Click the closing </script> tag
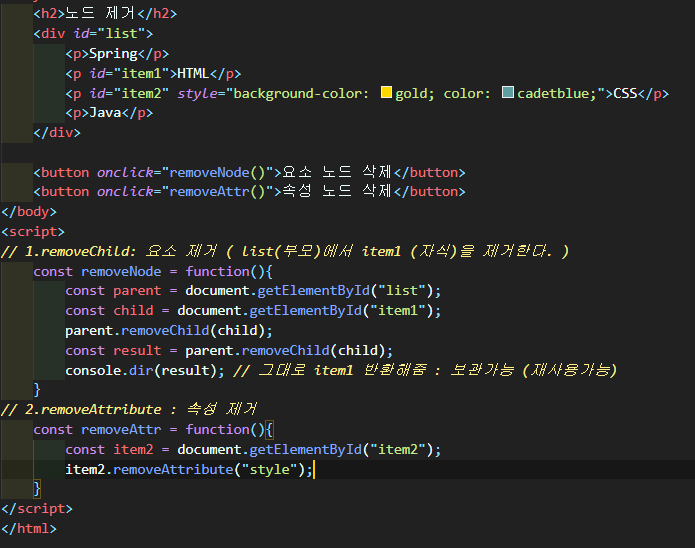This screenshot has height=548, width=695. (37, 509)
